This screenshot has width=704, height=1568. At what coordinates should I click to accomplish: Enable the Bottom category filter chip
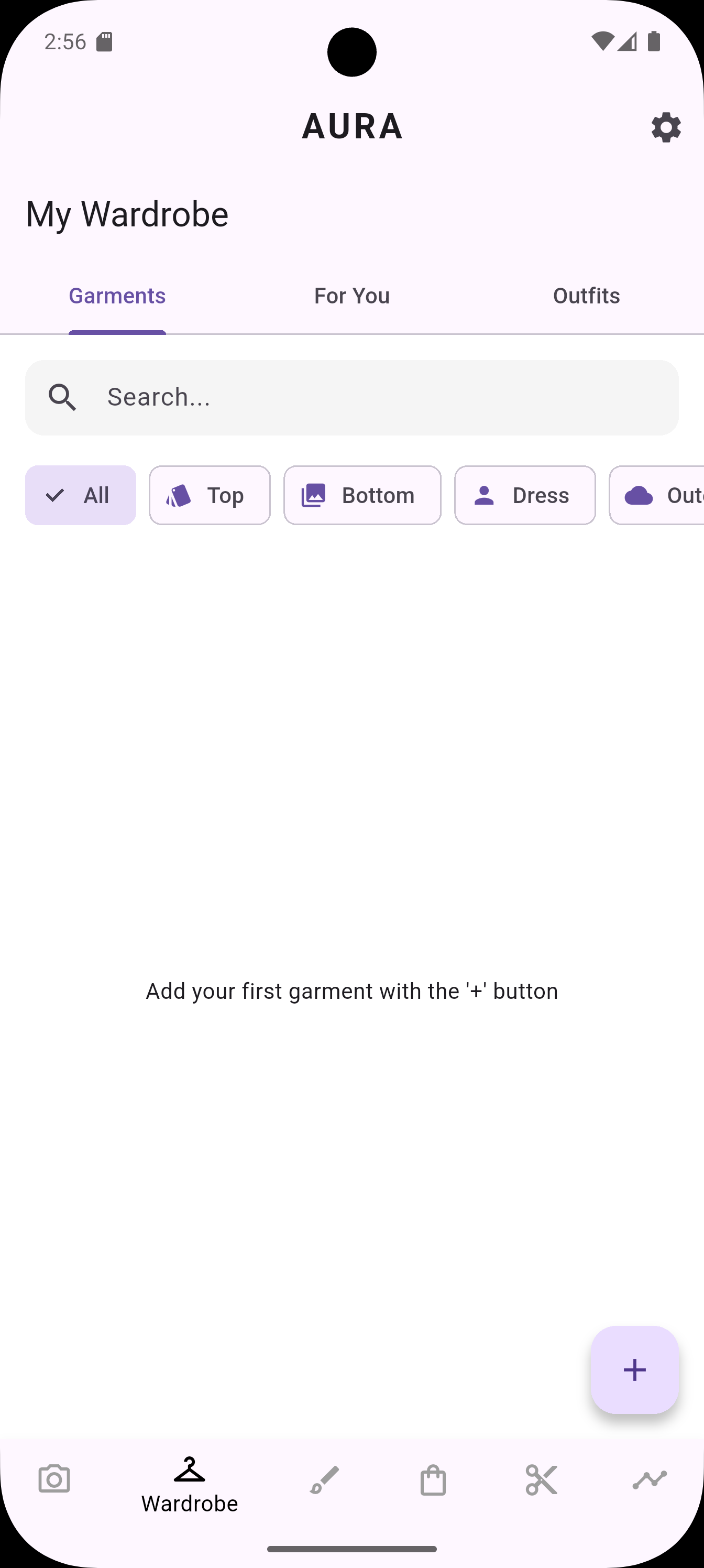pyautogui.click(x=362, y=495)
